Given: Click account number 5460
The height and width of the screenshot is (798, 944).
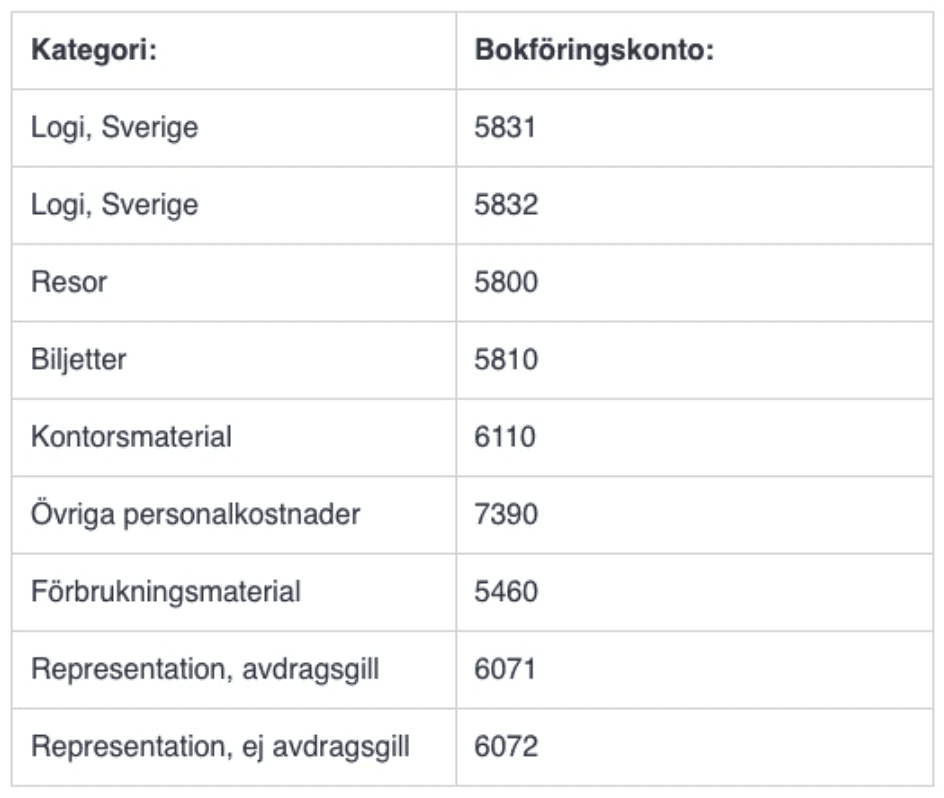Looking at the screenshot, I should 506,592.
